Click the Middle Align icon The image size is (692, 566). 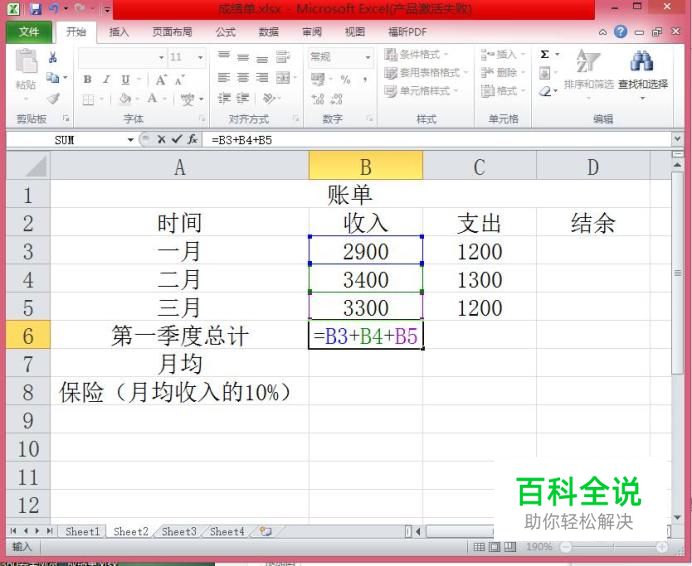(x=243, y=57)
